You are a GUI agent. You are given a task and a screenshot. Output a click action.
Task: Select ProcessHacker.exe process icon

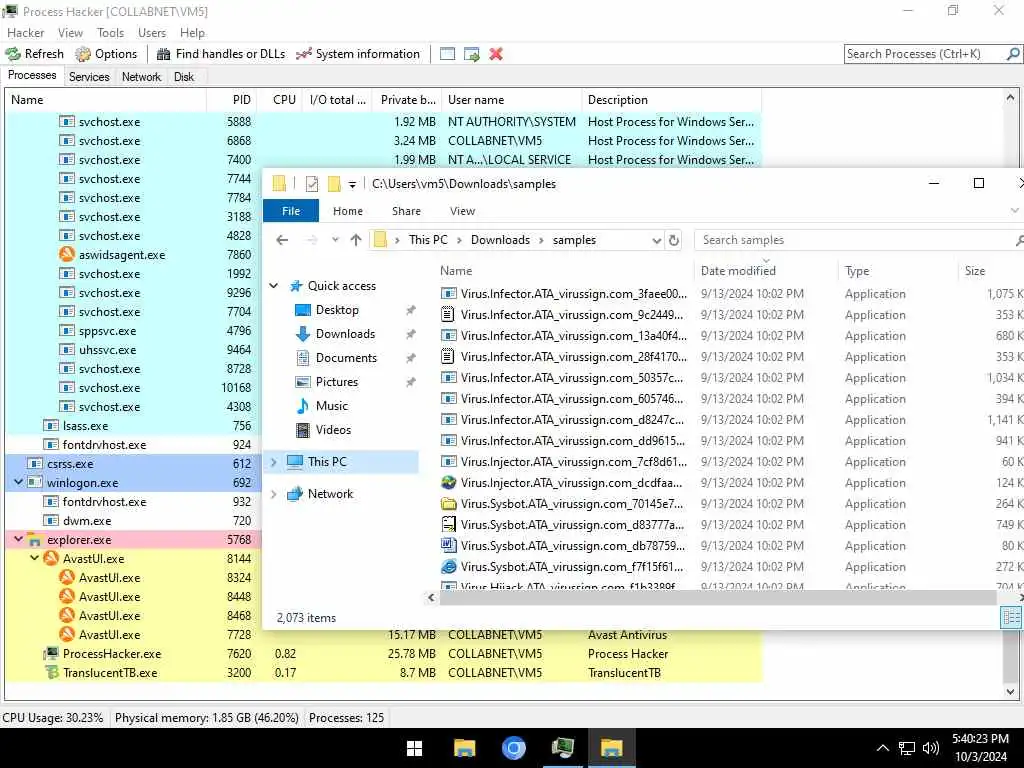(51, 653)
